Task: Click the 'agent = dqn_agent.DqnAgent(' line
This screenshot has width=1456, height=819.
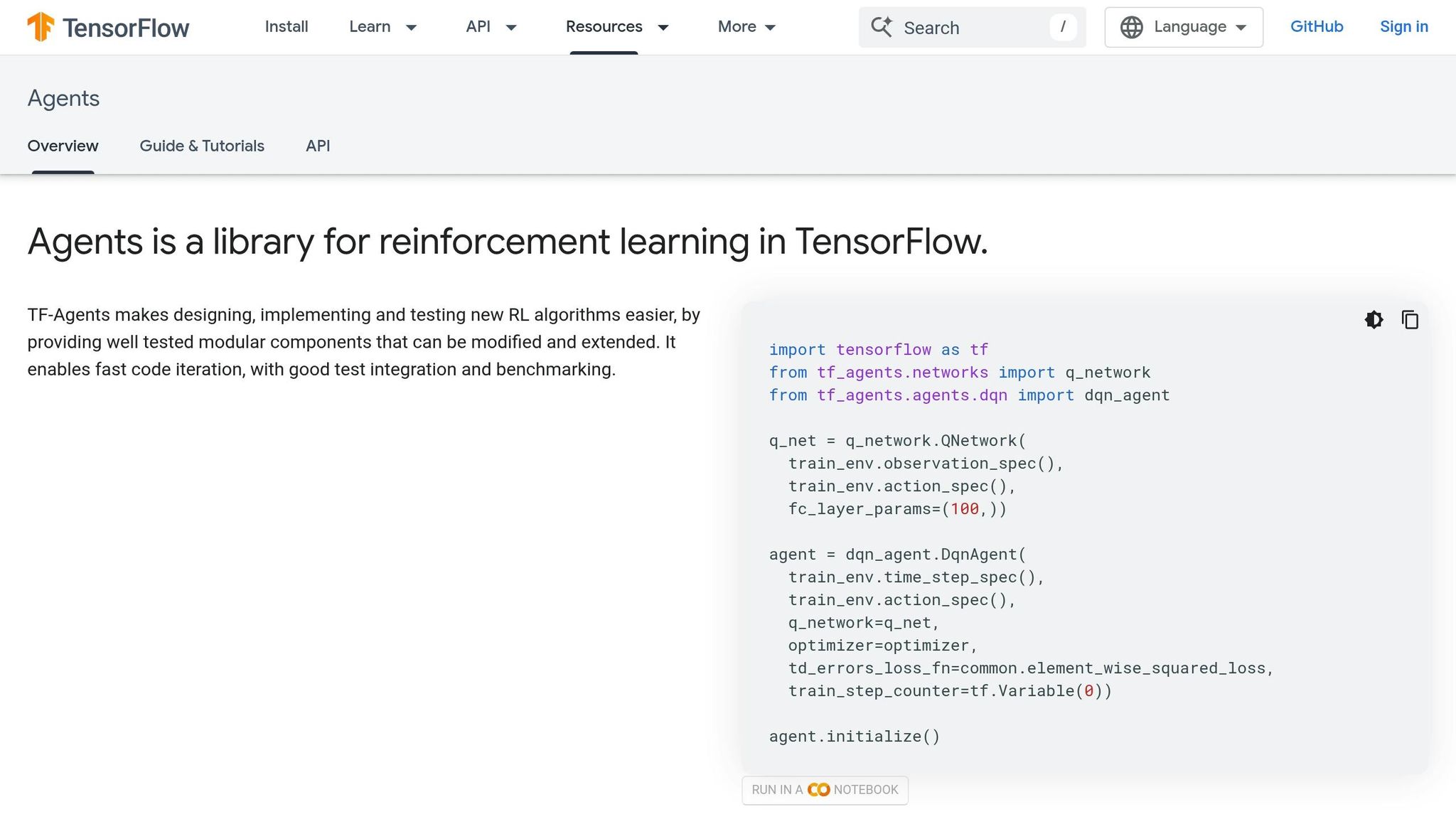Action: pyautogui.click(x=898, y=555)
